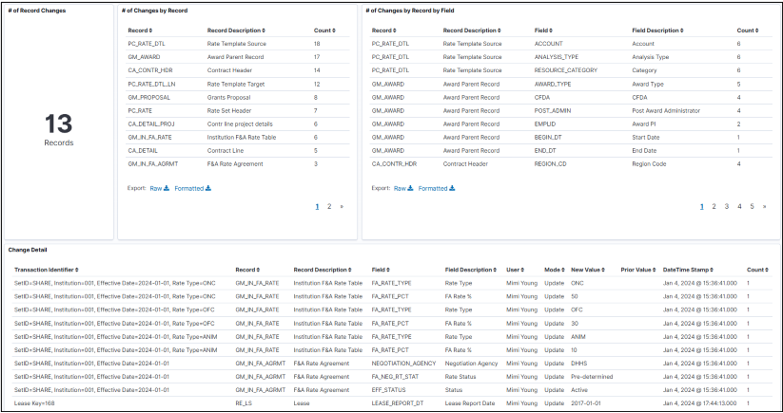
Task: Go to page 3 of Changes by Record by Field
Action: point(727,206)
